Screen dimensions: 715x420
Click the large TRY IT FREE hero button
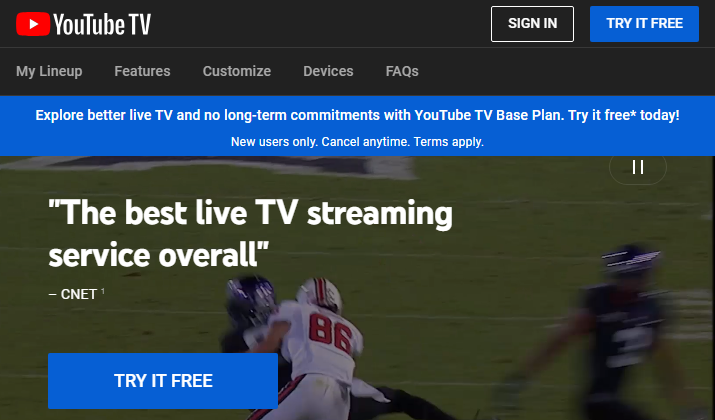coord(163,381)
